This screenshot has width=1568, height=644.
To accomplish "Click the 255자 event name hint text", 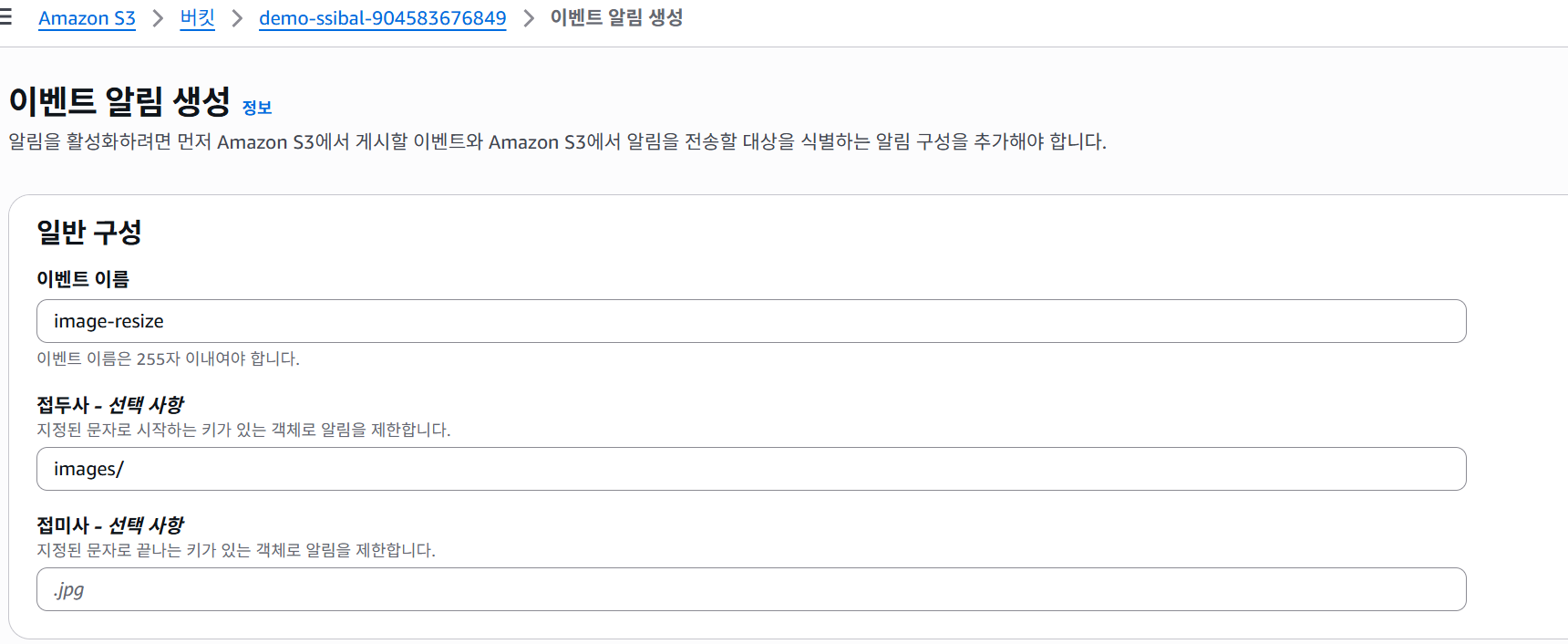I will pos(168,358).
